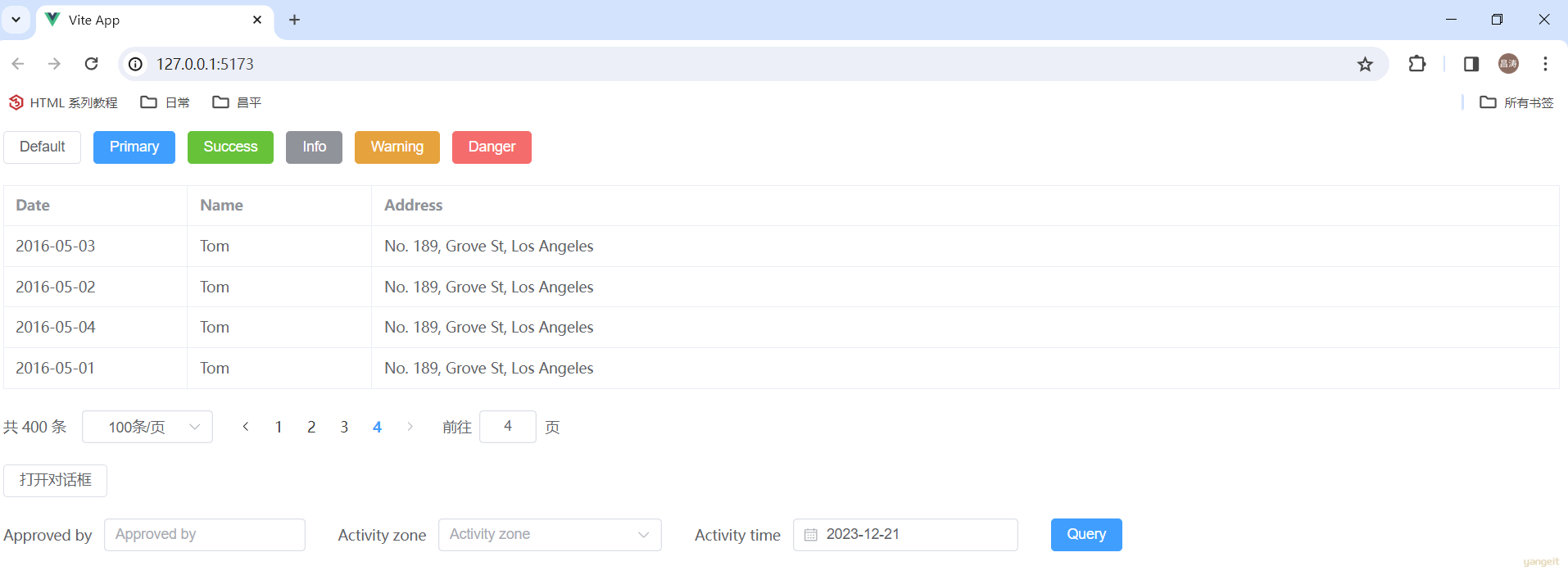Go to page 2 in pagination
Image resolution: width=1568 pixels, height=575 pixels.
pyautogui.click(x=311, y=427)
